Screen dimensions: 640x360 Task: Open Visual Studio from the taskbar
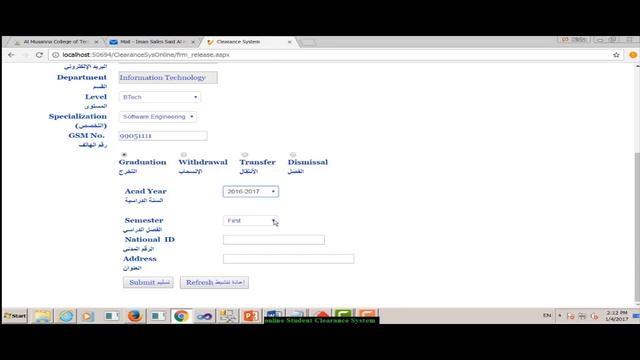(x=204, y=316)
